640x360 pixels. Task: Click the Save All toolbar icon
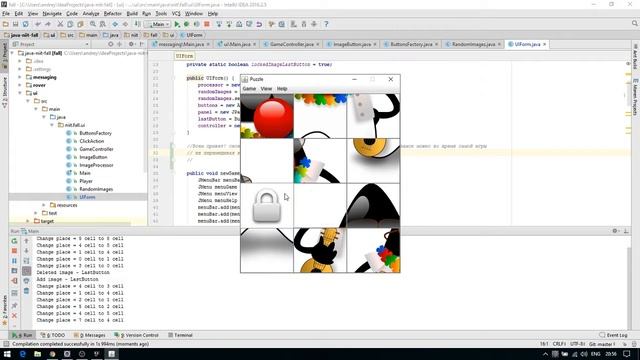coord(16,24)
